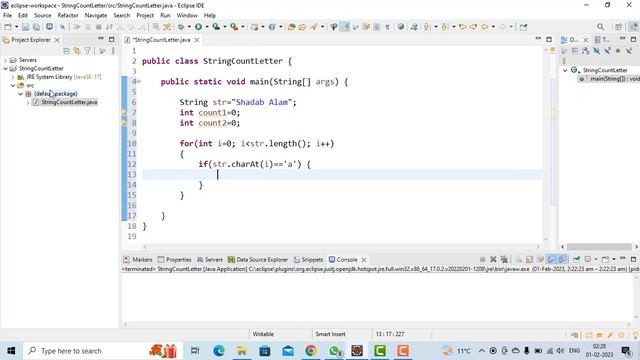Image resolution: width=640 pixels, height=360 pixels.
Task: Switch to Data Source Explorer tab
Action: (258, 260)
